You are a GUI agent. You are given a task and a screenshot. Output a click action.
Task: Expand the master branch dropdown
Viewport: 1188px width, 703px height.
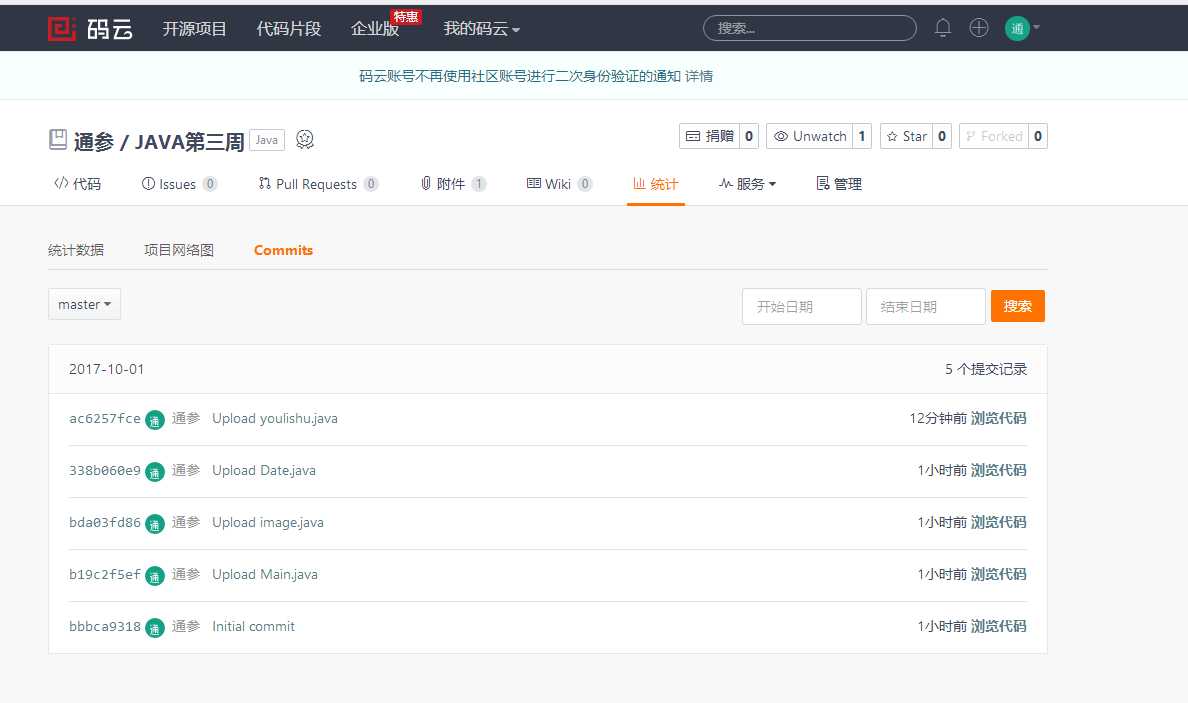[x=84, y=305]
